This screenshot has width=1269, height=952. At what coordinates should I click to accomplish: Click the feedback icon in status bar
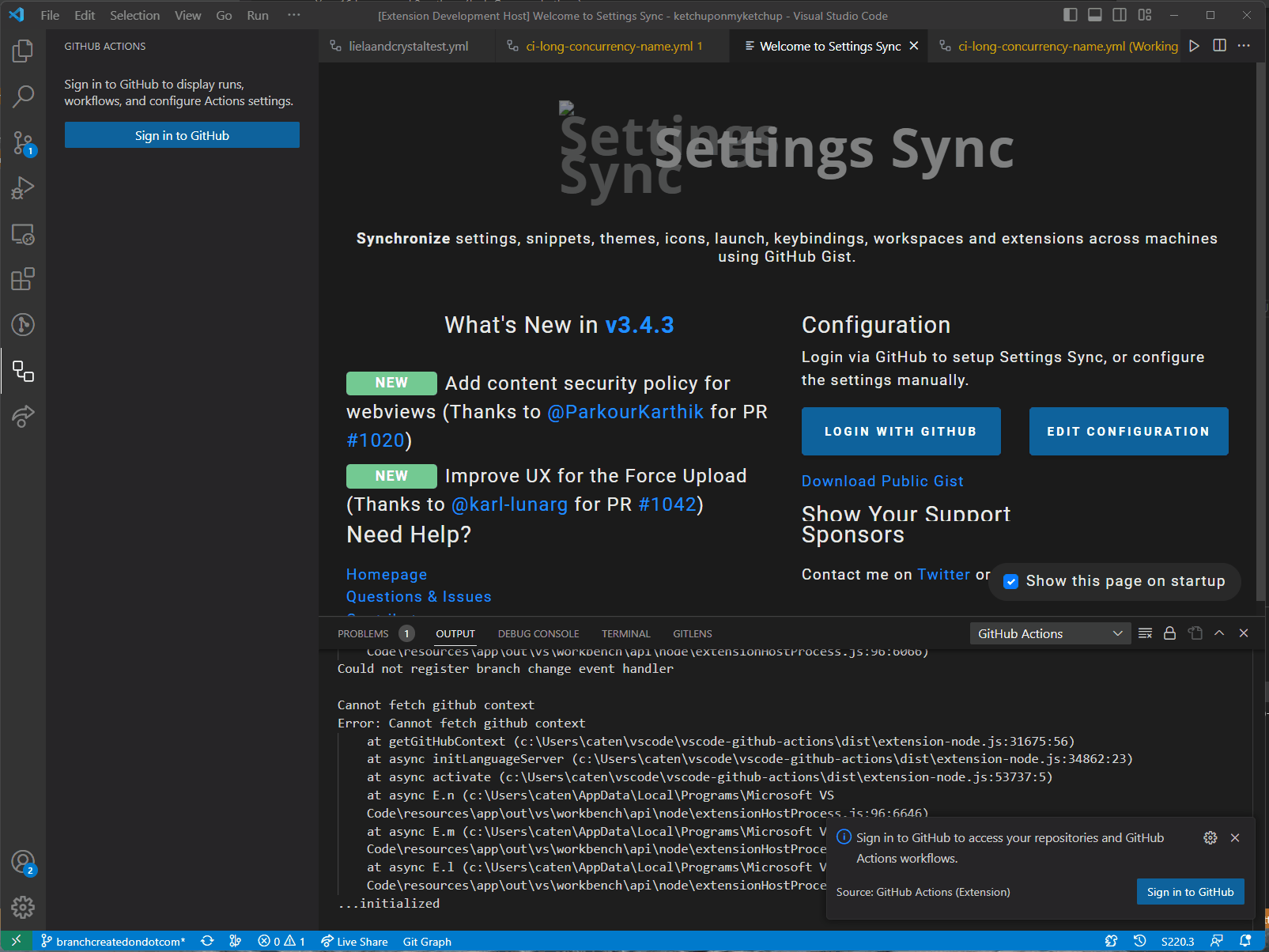(1217, 941)
